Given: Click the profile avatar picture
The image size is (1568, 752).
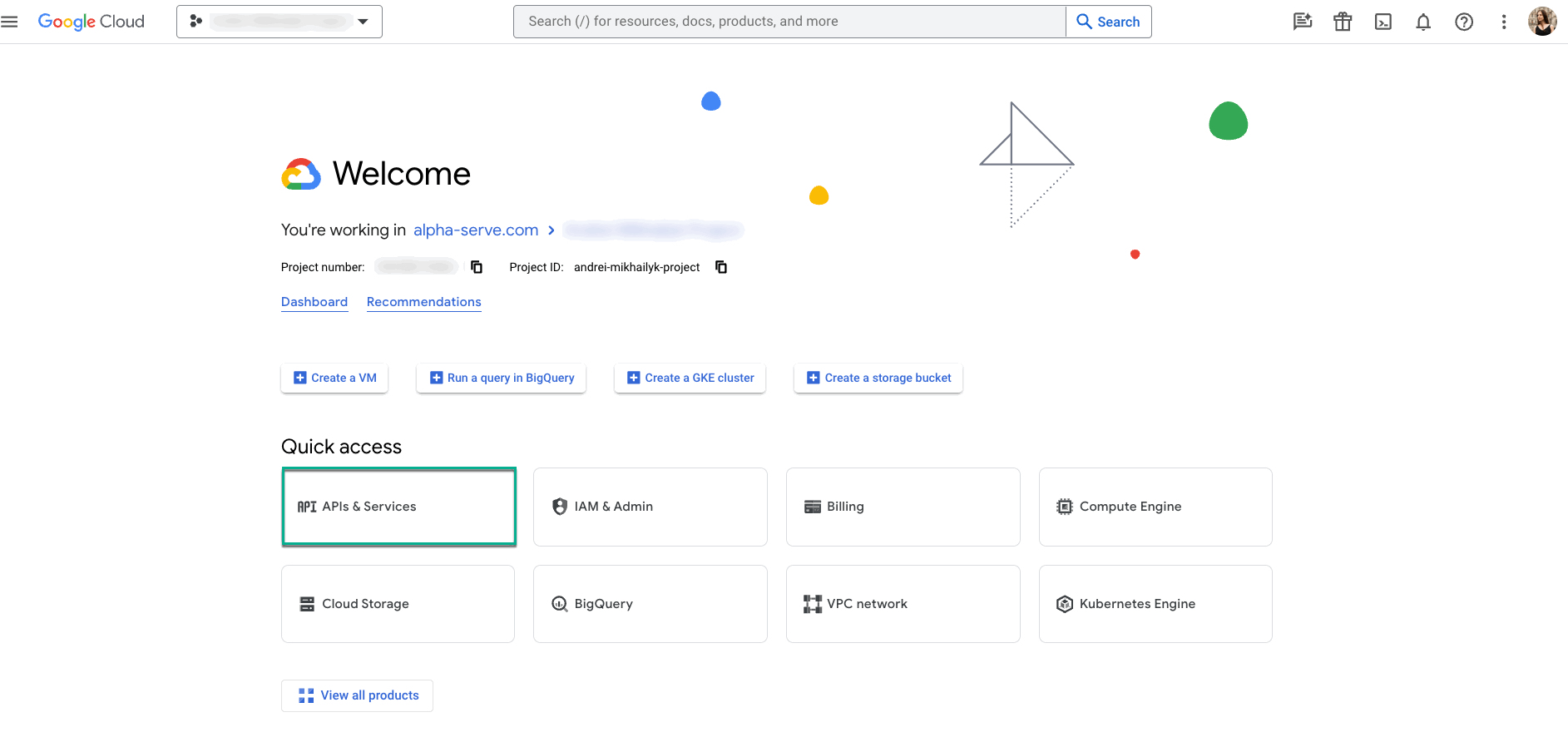Looking at the screenshot, I should click(1542, 22).
